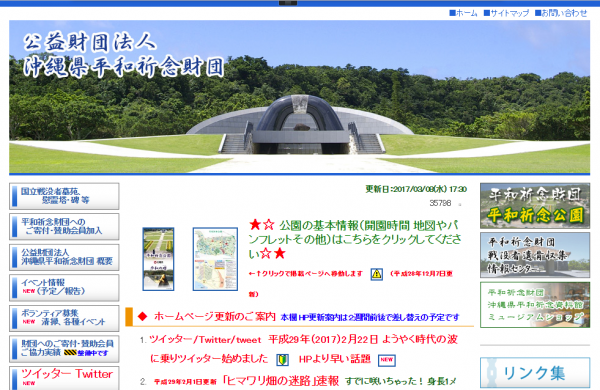Click the 整備中です construction stripe icon
600x390 pixels.
click(70, 352)
